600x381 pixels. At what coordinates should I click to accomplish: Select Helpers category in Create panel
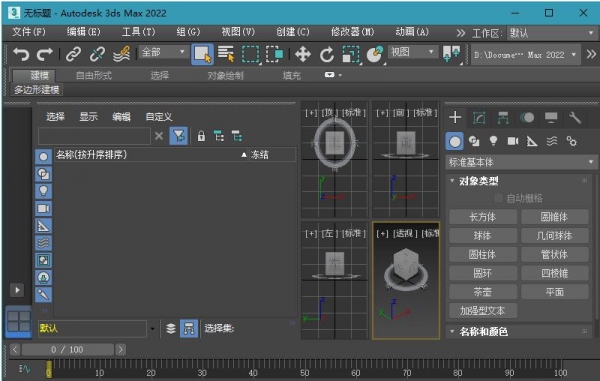pyautogui.click(x=532, y=141)
